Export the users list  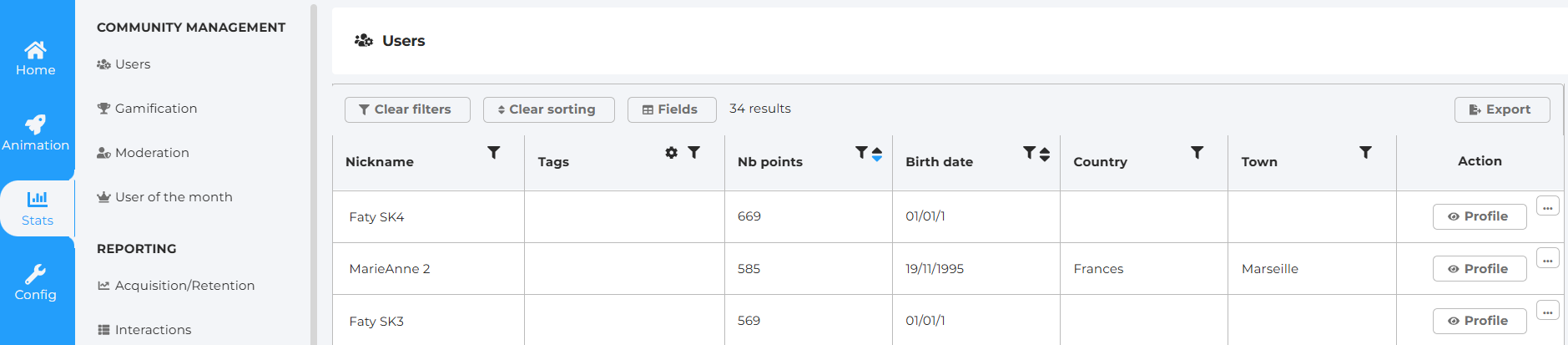(1501, 109)
